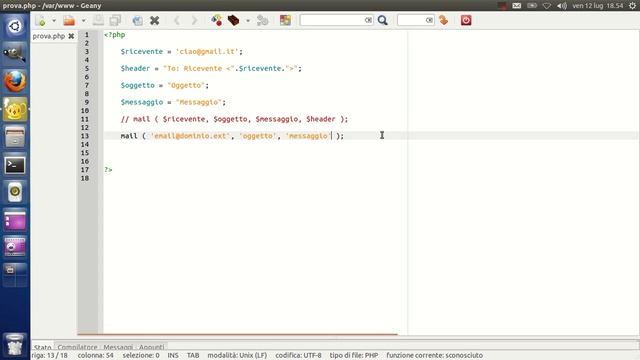The width and height of the screenshot is (640, 360).
Task: Click the Geany icon in the dock
Action: pyautogui.click(x=15, y=109)
